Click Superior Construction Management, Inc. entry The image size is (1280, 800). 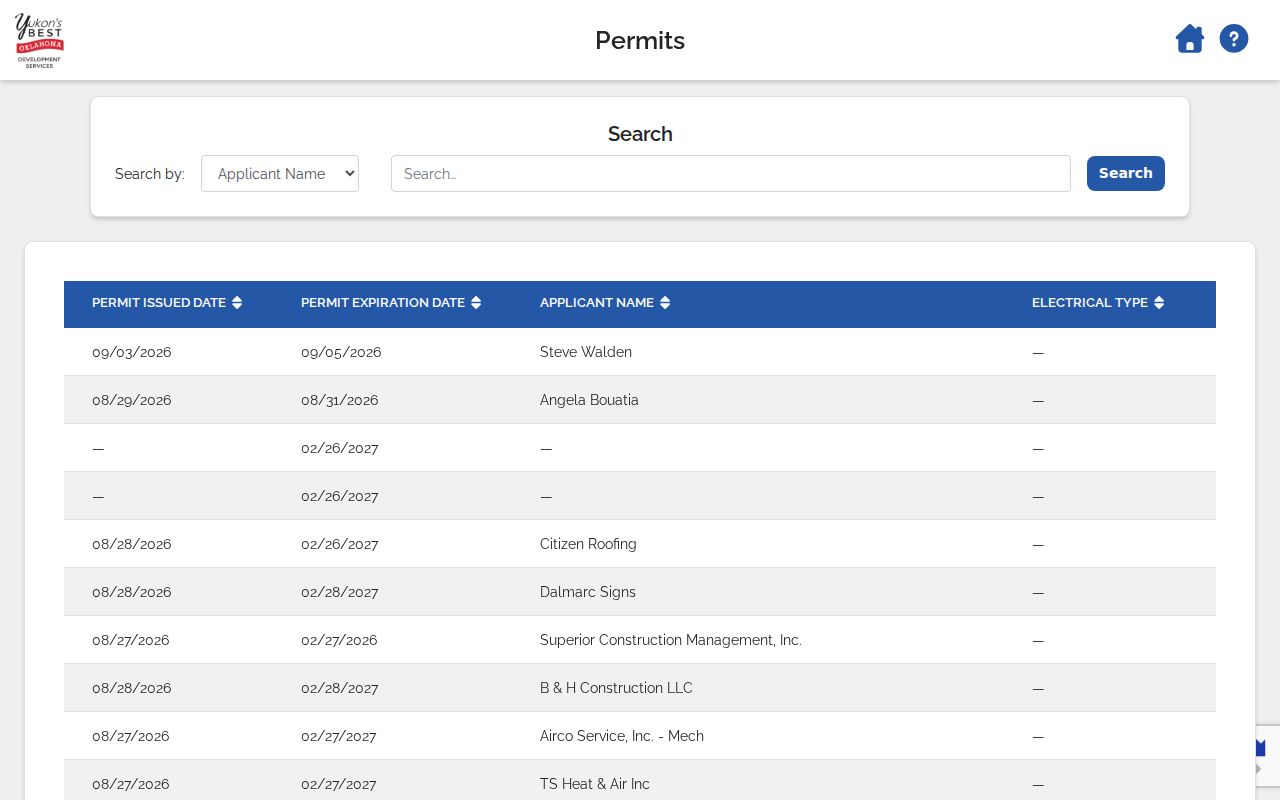click(671, 640)
